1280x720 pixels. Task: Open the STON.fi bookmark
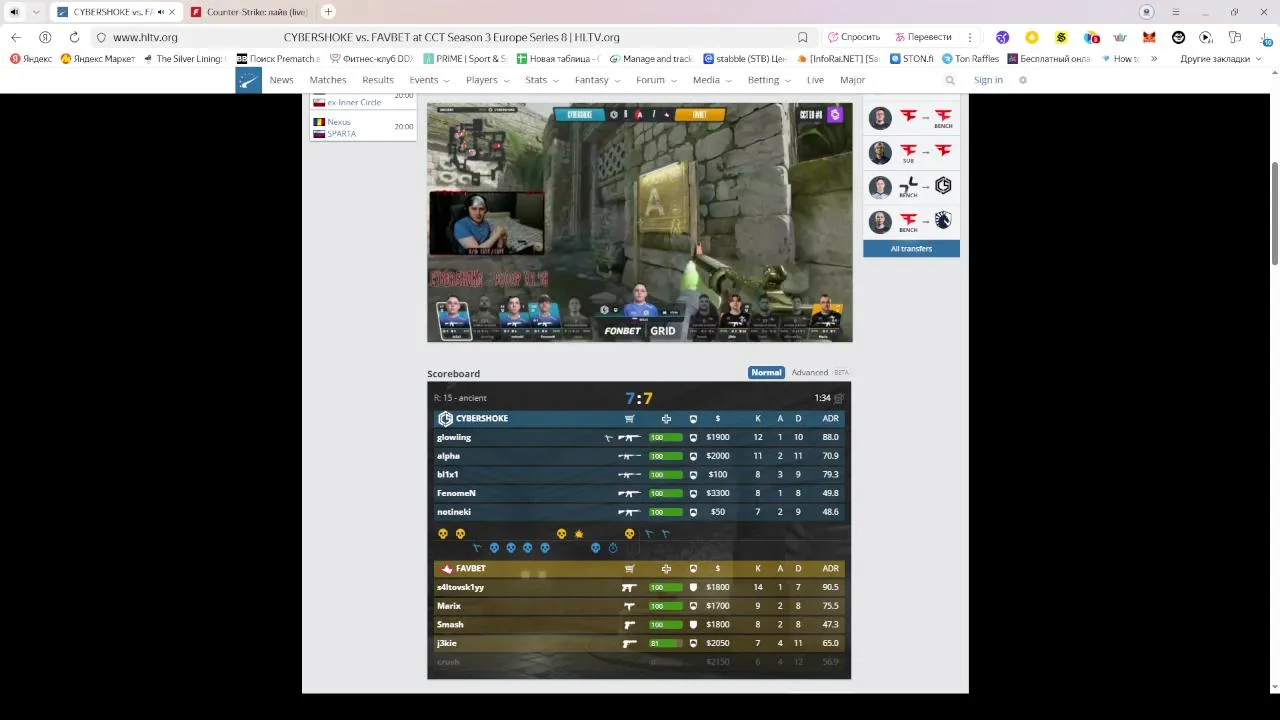coord(911,59)
